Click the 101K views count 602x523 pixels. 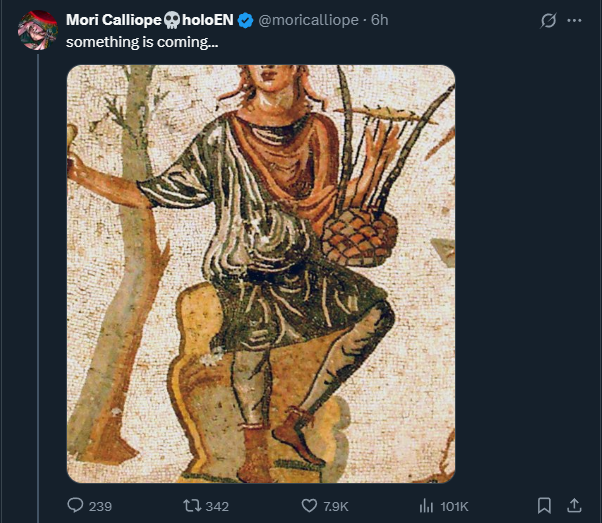click(454, 506)
